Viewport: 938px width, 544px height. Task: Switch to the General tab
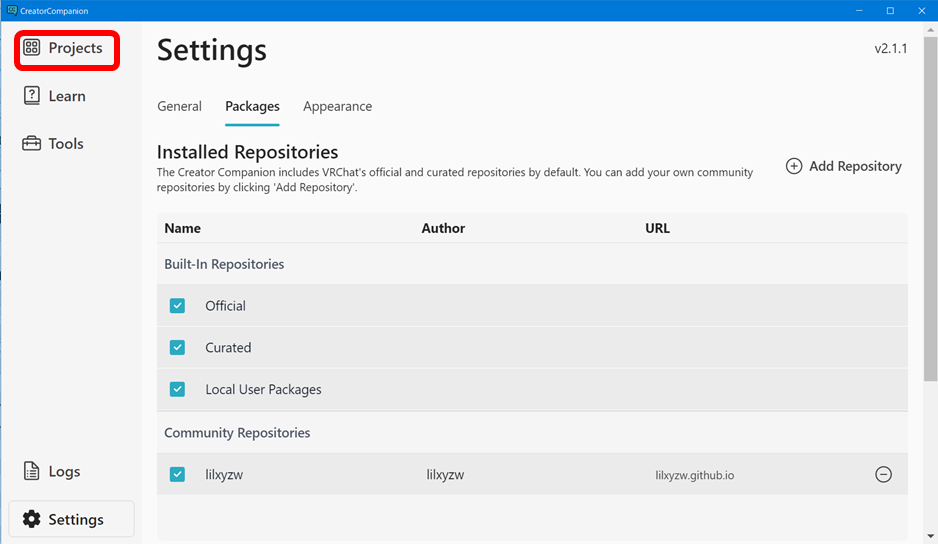click(x=179, y=106)
